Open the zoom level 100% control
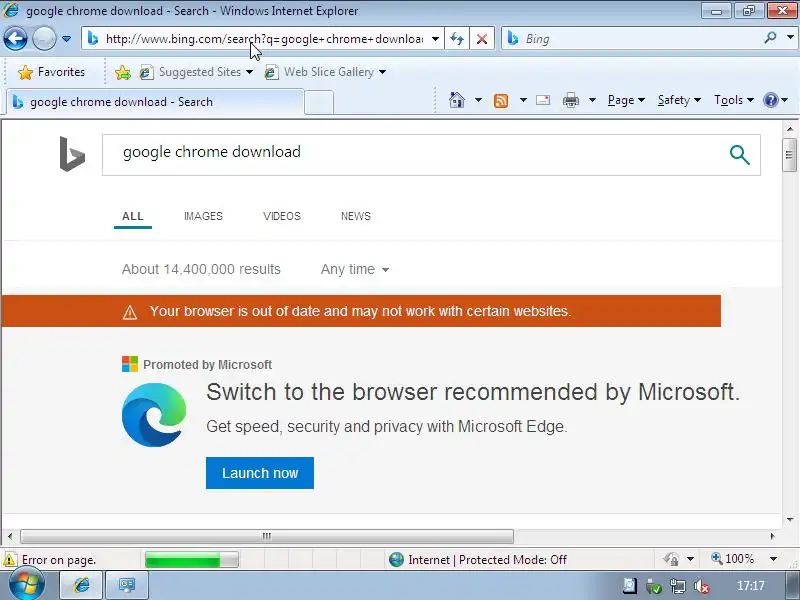The width and height of the screenshot is (800, 600). click(733, 559)
